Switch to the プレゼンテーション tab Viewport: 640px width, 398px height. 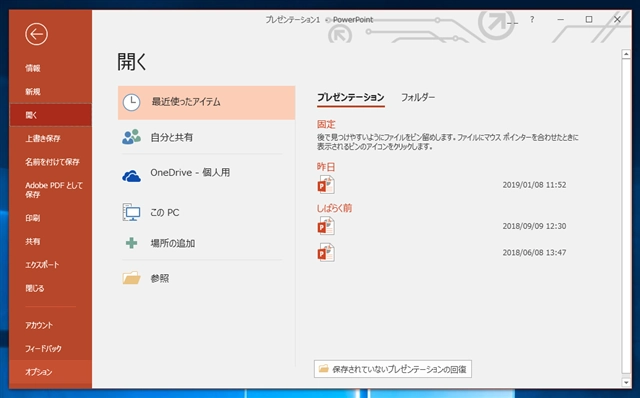click(351, 97)
